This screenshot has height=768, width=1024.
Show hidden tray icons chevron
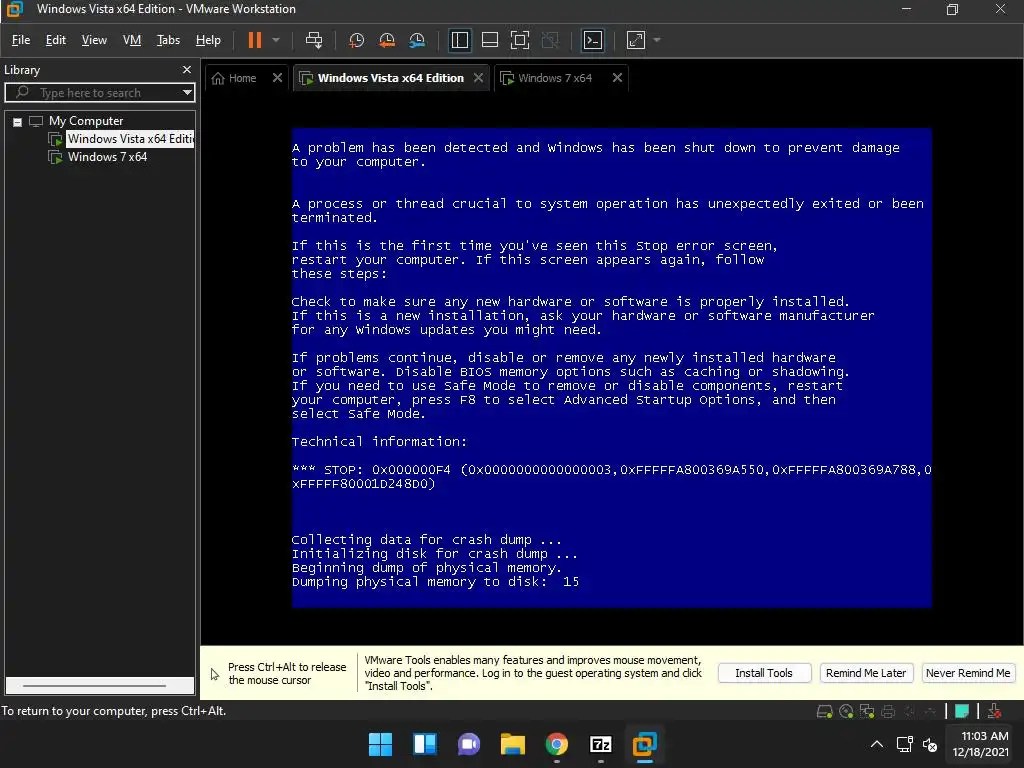877,744
